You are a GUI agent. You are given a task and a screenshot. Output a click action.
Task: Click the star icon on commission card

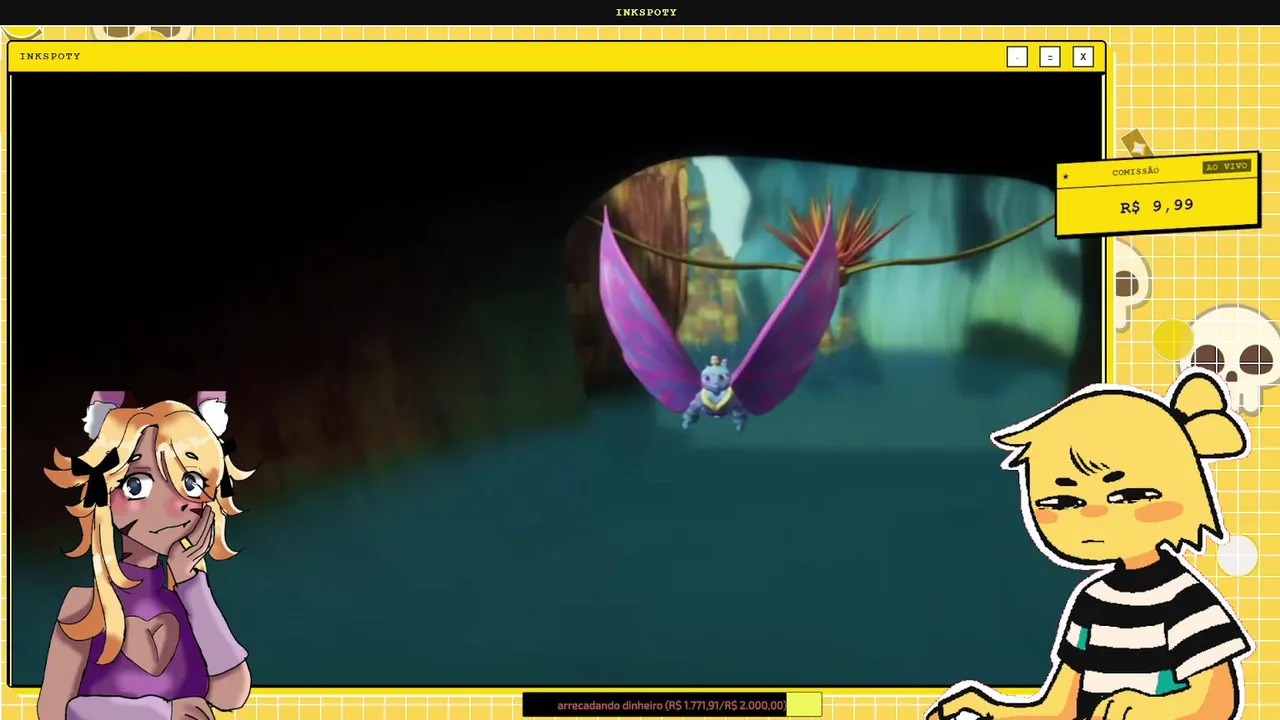point(1066,177)
